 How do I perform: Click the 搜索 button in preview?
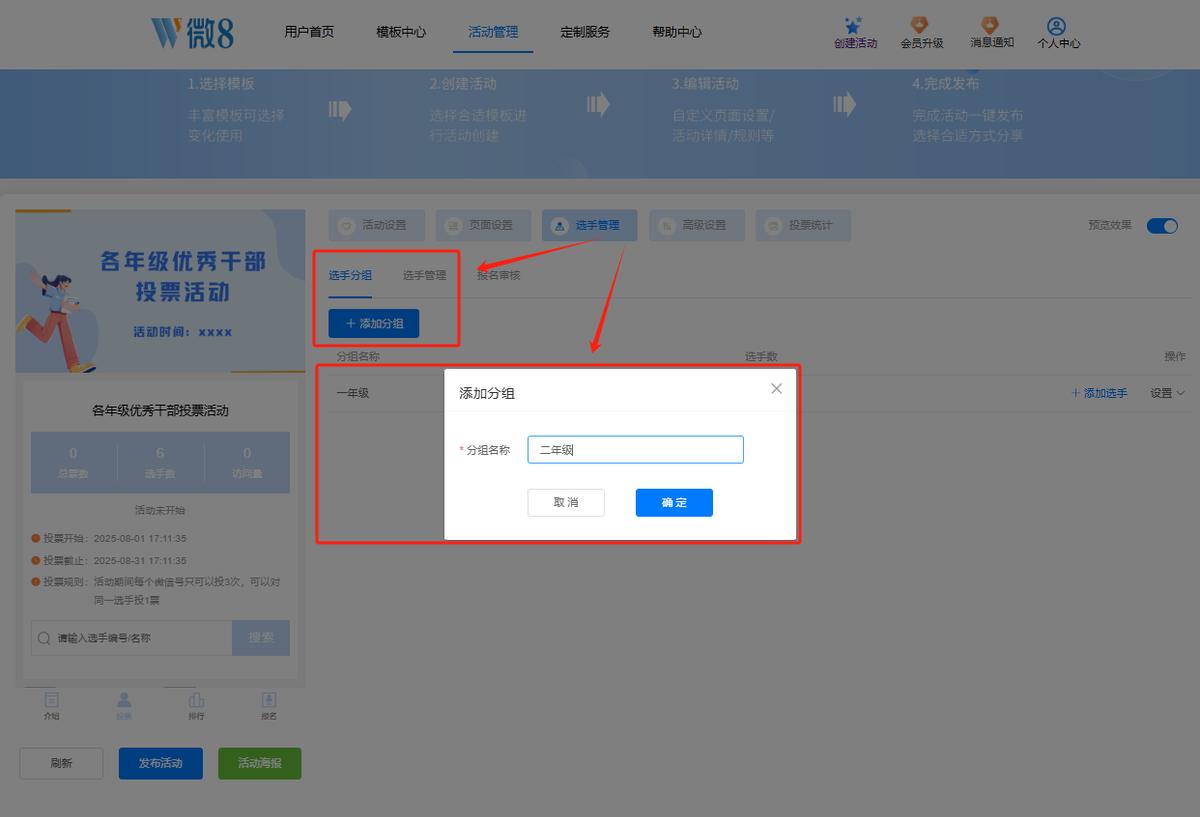pos(261,637)
